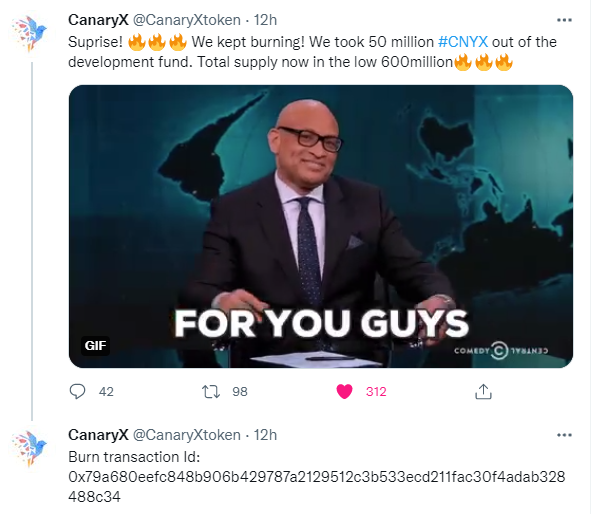
Task: Open the share icon below the GIF
Action: click(x=484, y=392)
